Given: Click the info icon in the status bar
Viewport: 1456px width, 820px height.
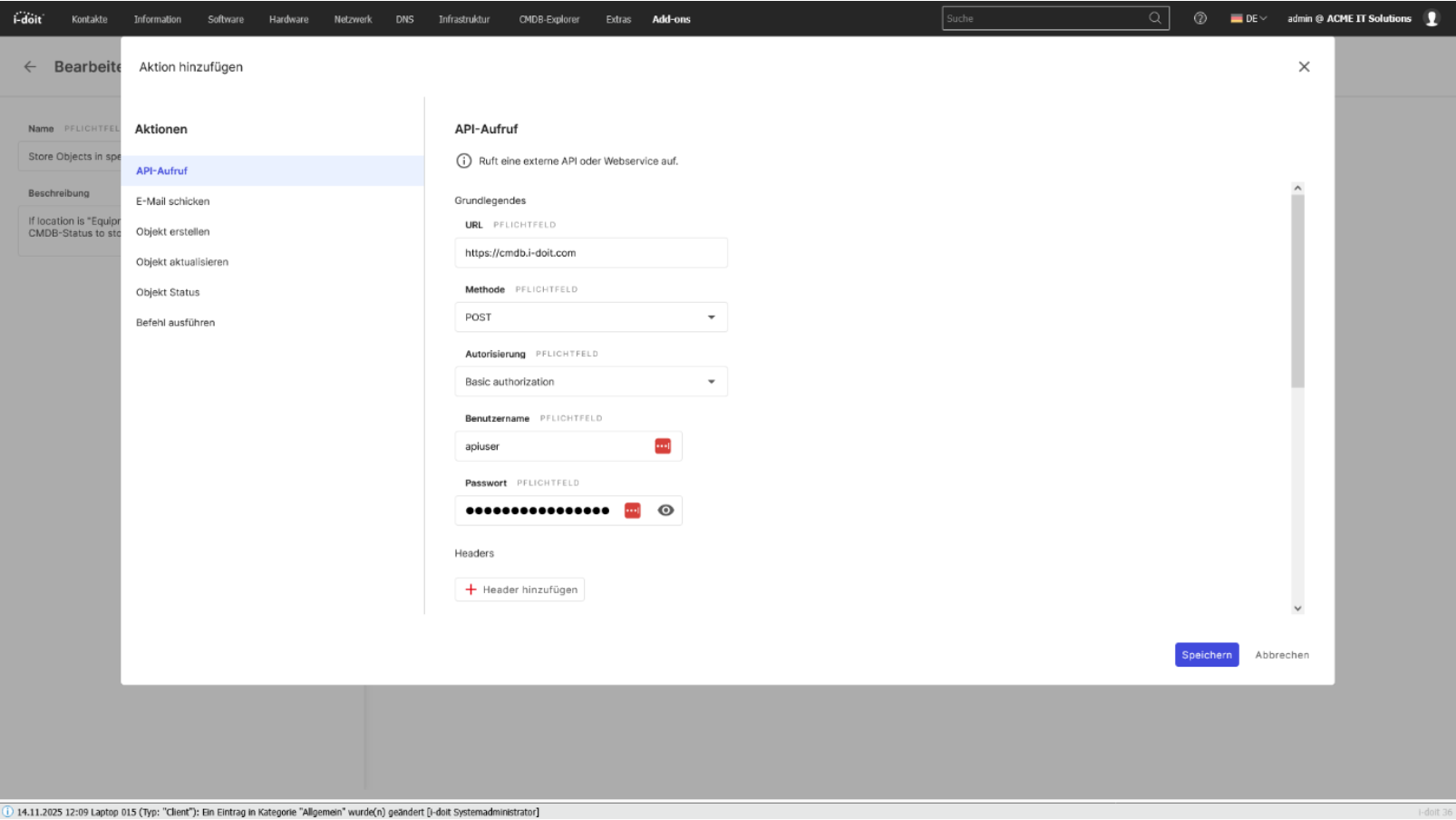Looking at the screenshot, I should pos(9,812).
